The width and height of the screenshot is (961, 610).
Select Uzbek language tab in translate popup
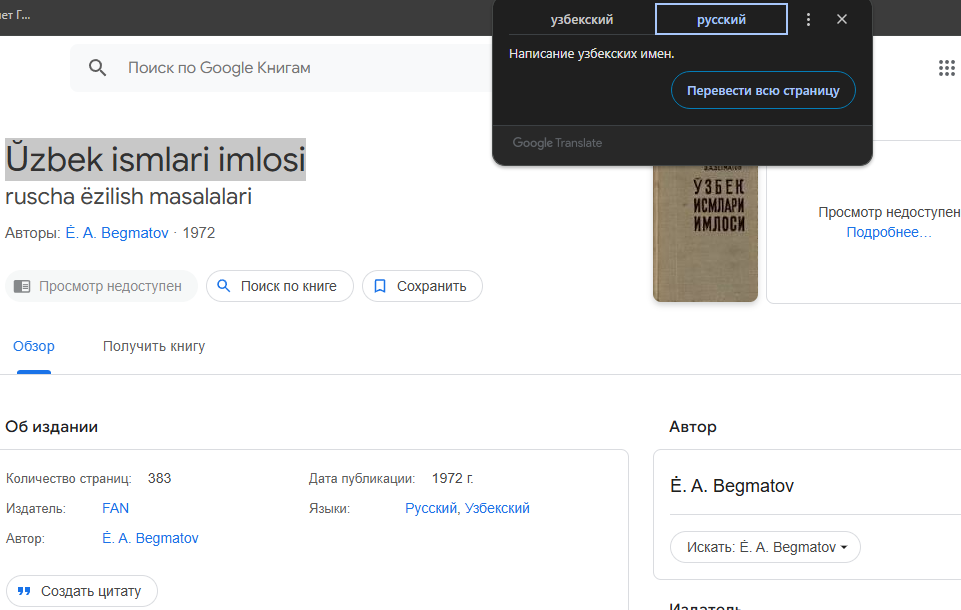click(x=581, y=20)
